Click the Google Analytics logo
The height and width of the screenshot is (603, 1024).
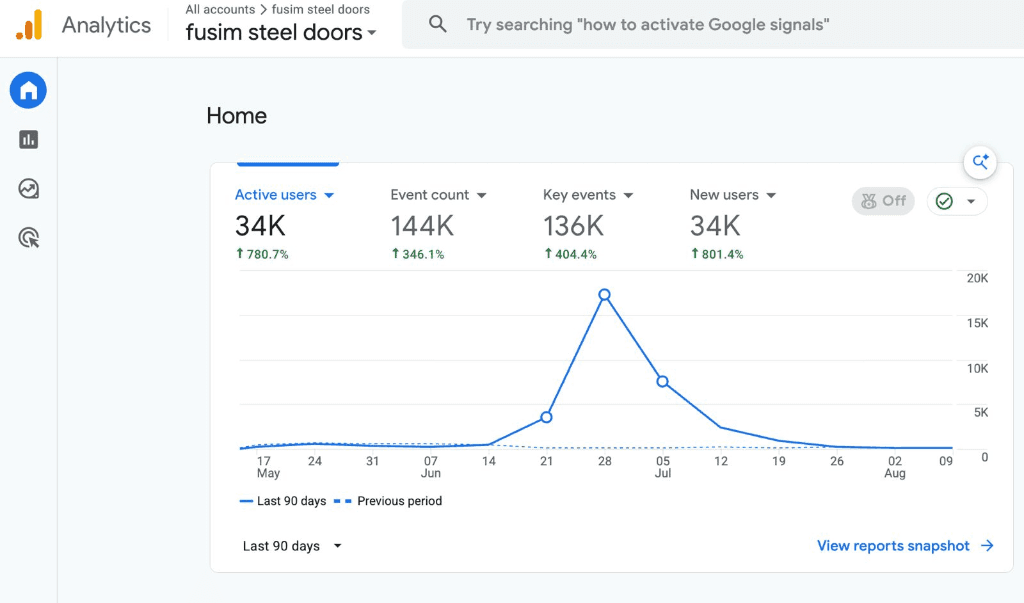coord(29,25)
